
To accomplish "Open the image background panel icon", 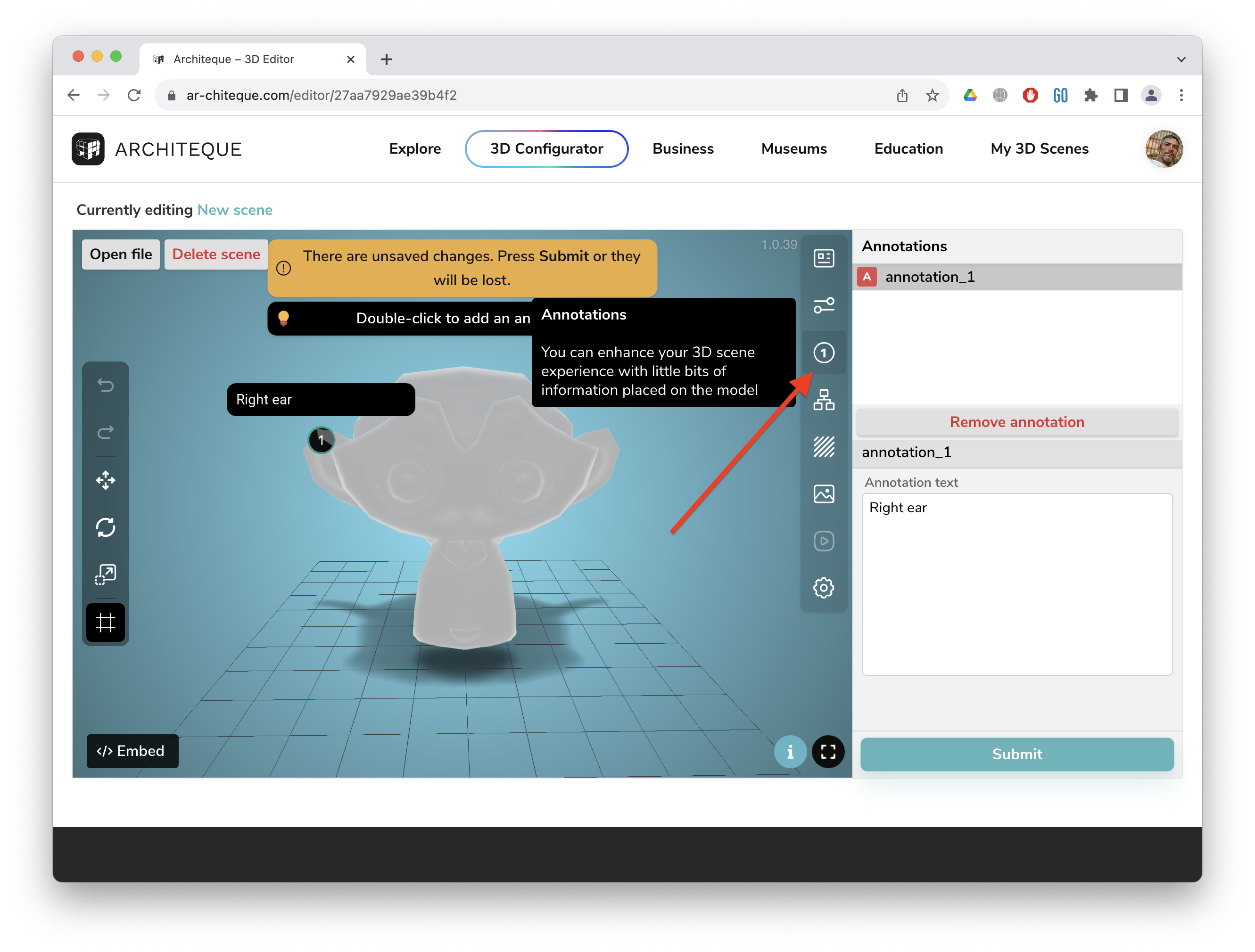I will (823, 494).
